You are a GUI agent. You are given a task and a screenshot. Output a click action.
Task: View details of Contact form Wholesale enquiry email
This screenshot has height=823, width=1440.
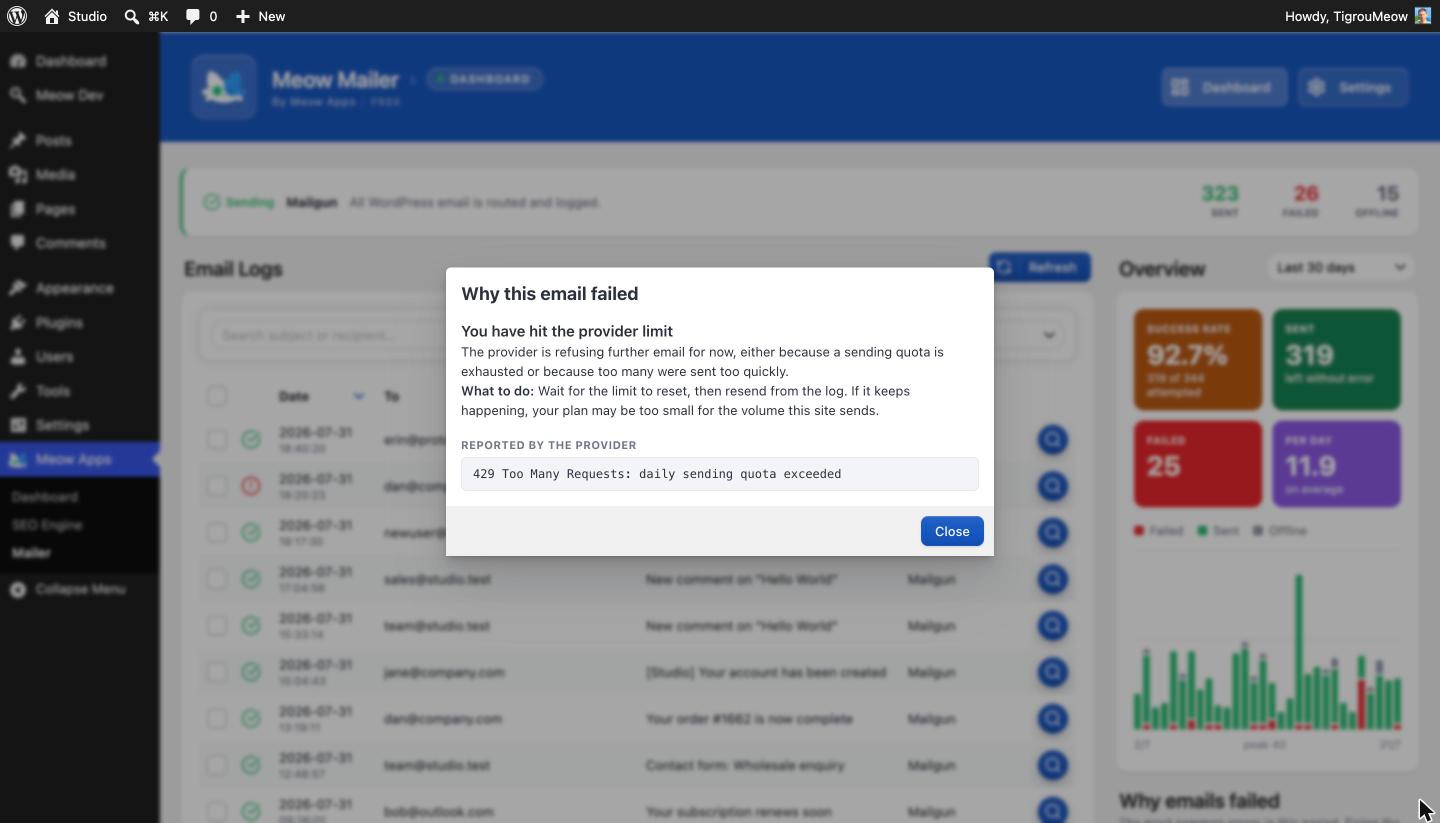[1052, 765]
